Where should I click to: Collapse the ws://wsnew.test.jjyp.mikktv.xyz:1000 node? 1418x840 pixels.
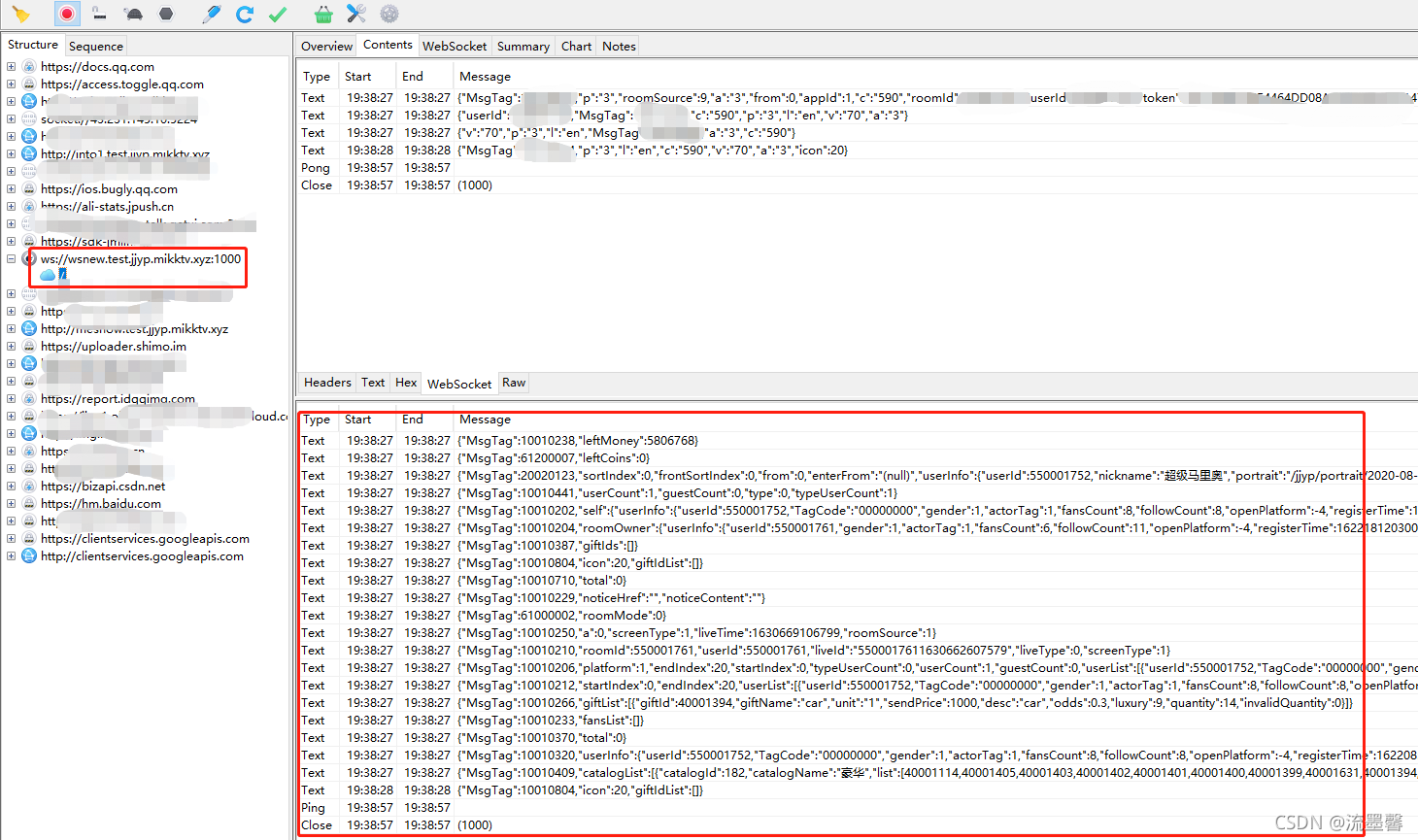(11, 259)
